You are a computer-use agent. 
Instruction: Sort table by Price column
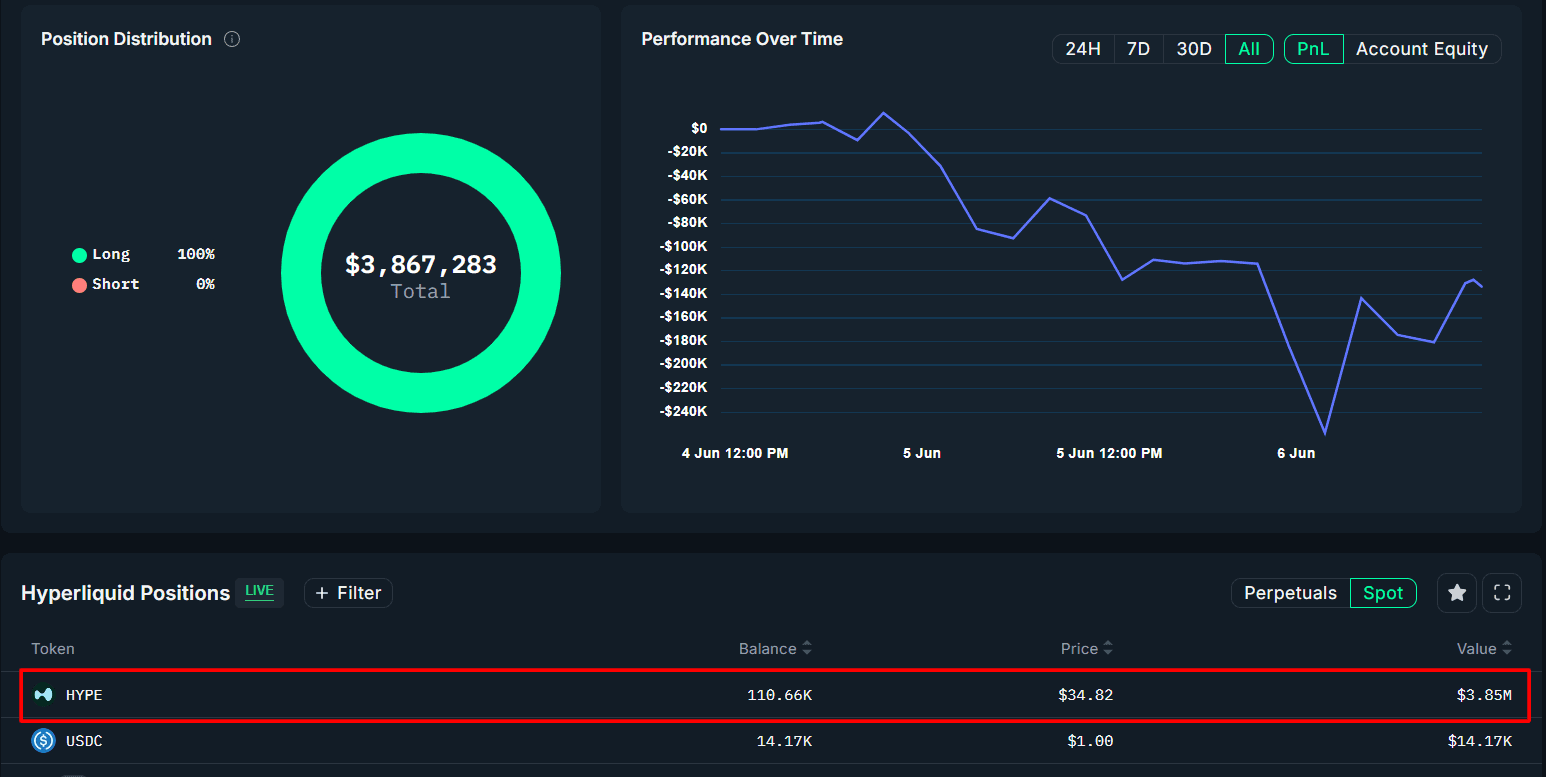[1086, 649]
